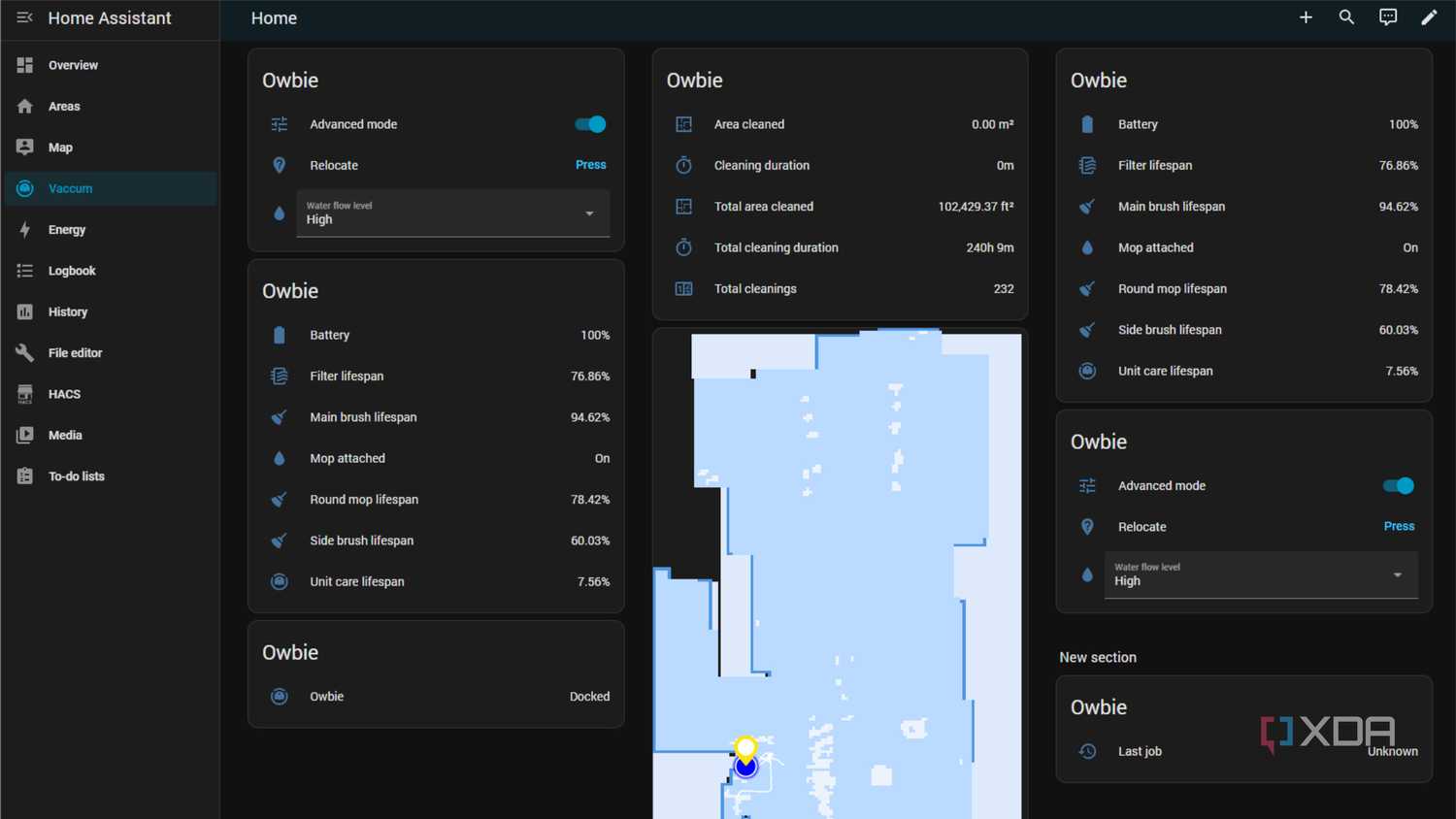Click the Total area cleaned icon
Viewport: 1456px width, 819px height.
tap(683, 207)
